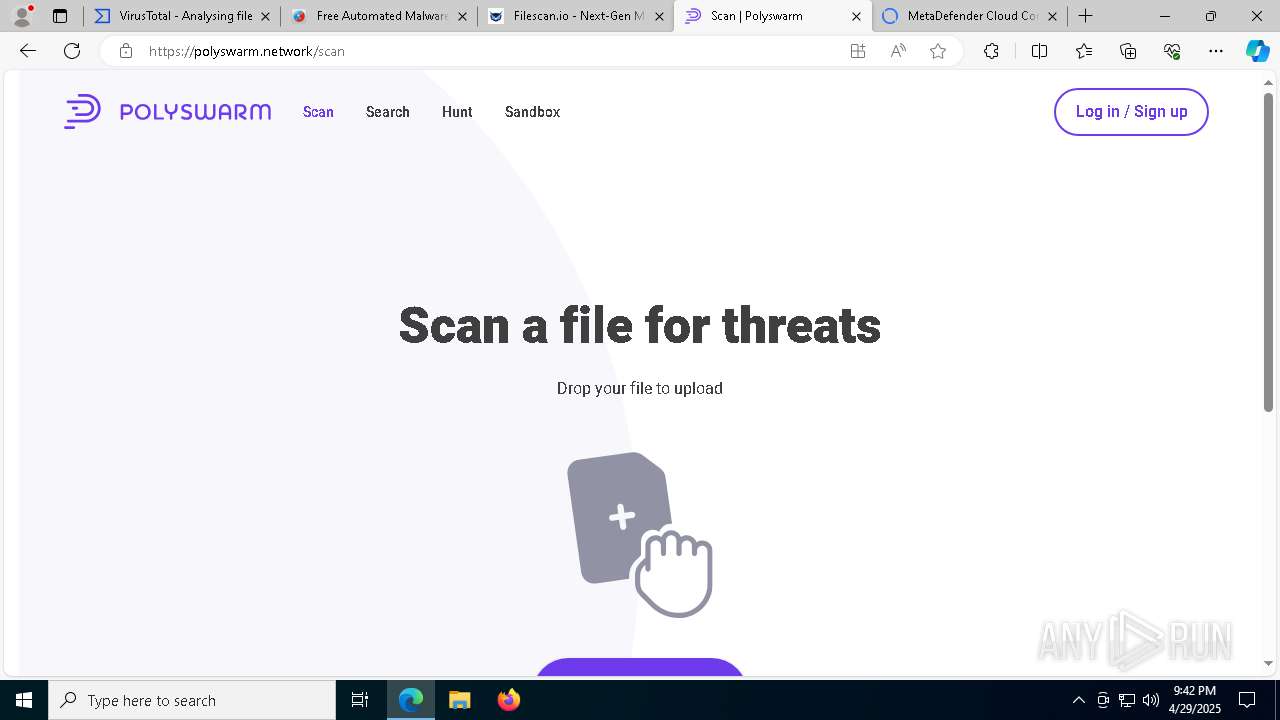Open the Favorites list
Screen dimensions: 1280x720
[x=1084, y=51]
